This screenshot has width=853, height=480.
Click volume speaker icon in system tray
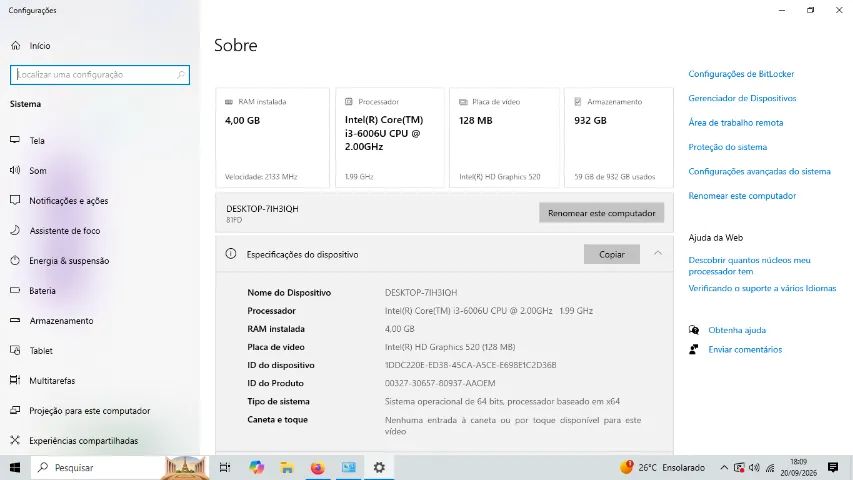point(754,467)
